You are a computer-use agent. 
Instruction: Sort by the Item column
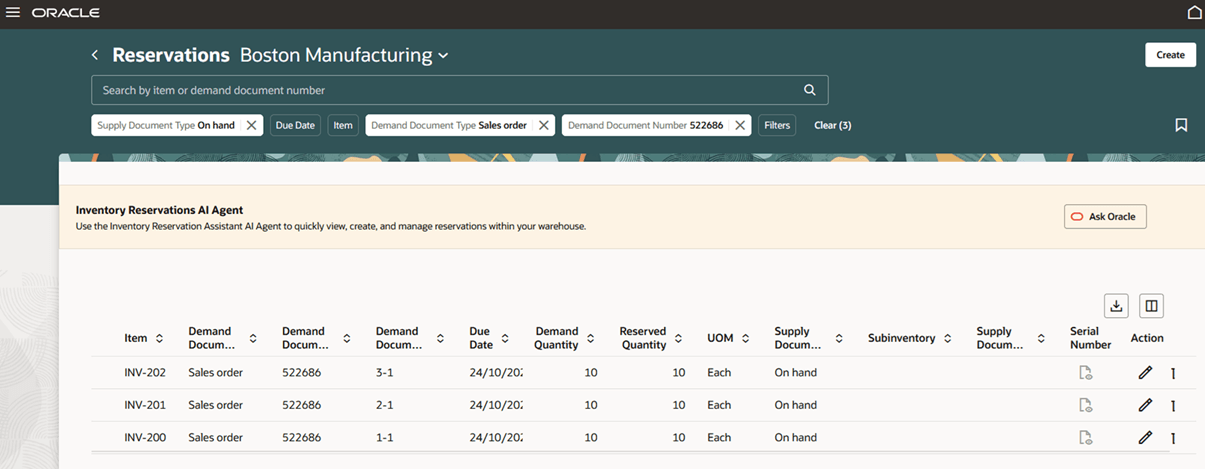(x=160, y=339)
